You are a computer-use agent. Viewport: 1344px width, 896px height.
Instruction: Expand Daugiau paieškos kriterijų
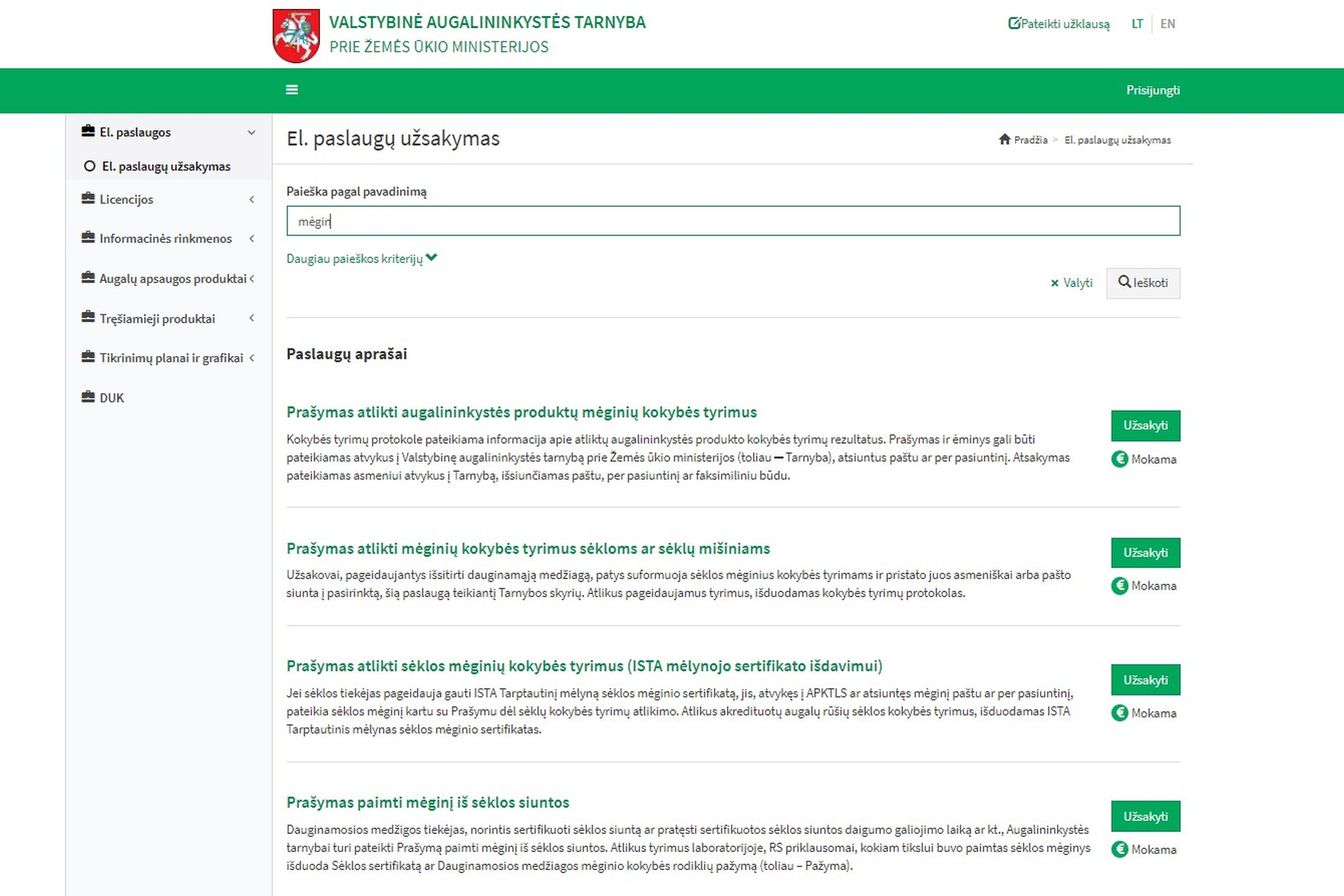pyautogui.click(x=361, y=258)
